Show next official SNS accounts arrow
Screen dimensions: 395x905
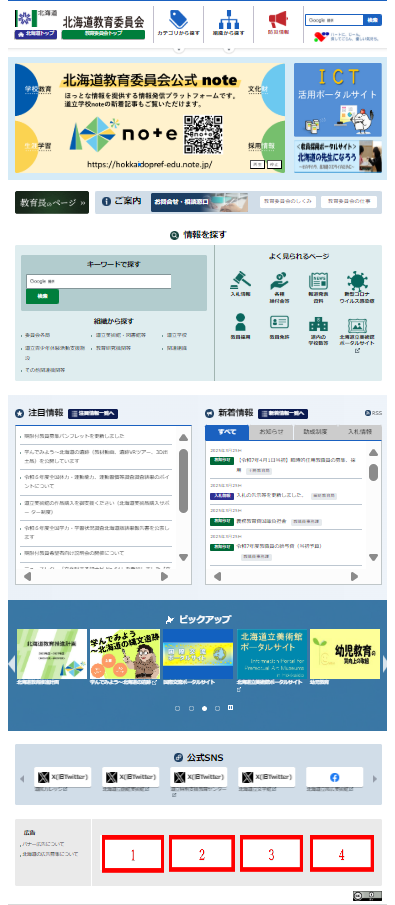coord(375,779)
